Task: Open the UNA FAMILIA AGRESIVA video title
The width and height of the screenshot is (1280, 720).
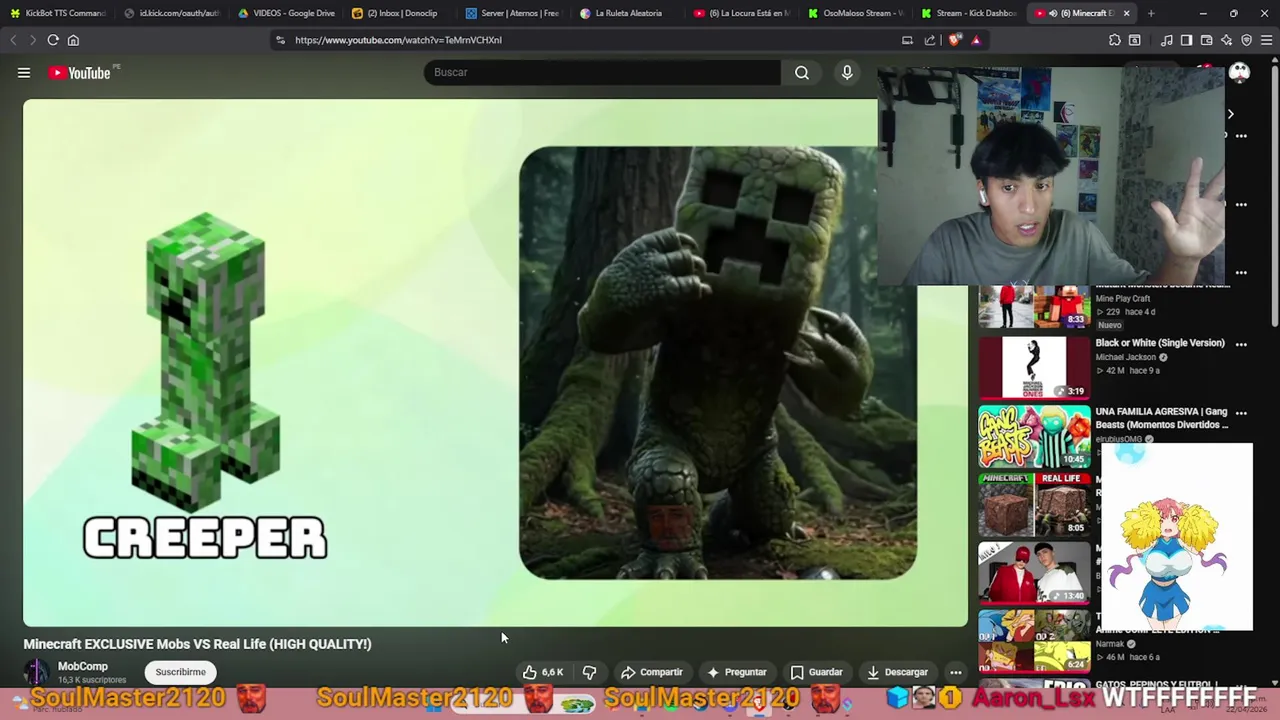Action: [1162, 418]
